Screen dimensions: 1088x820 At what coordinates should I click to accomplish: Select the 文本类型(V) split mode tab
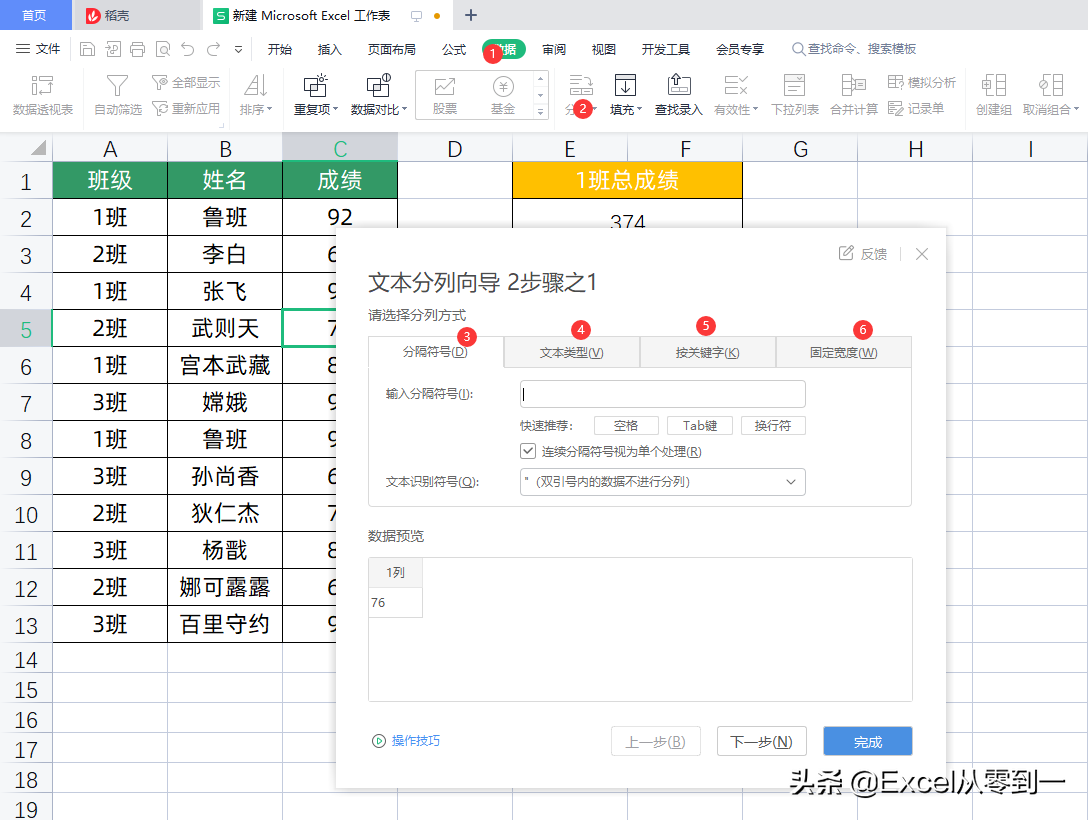tap(572, 352)
